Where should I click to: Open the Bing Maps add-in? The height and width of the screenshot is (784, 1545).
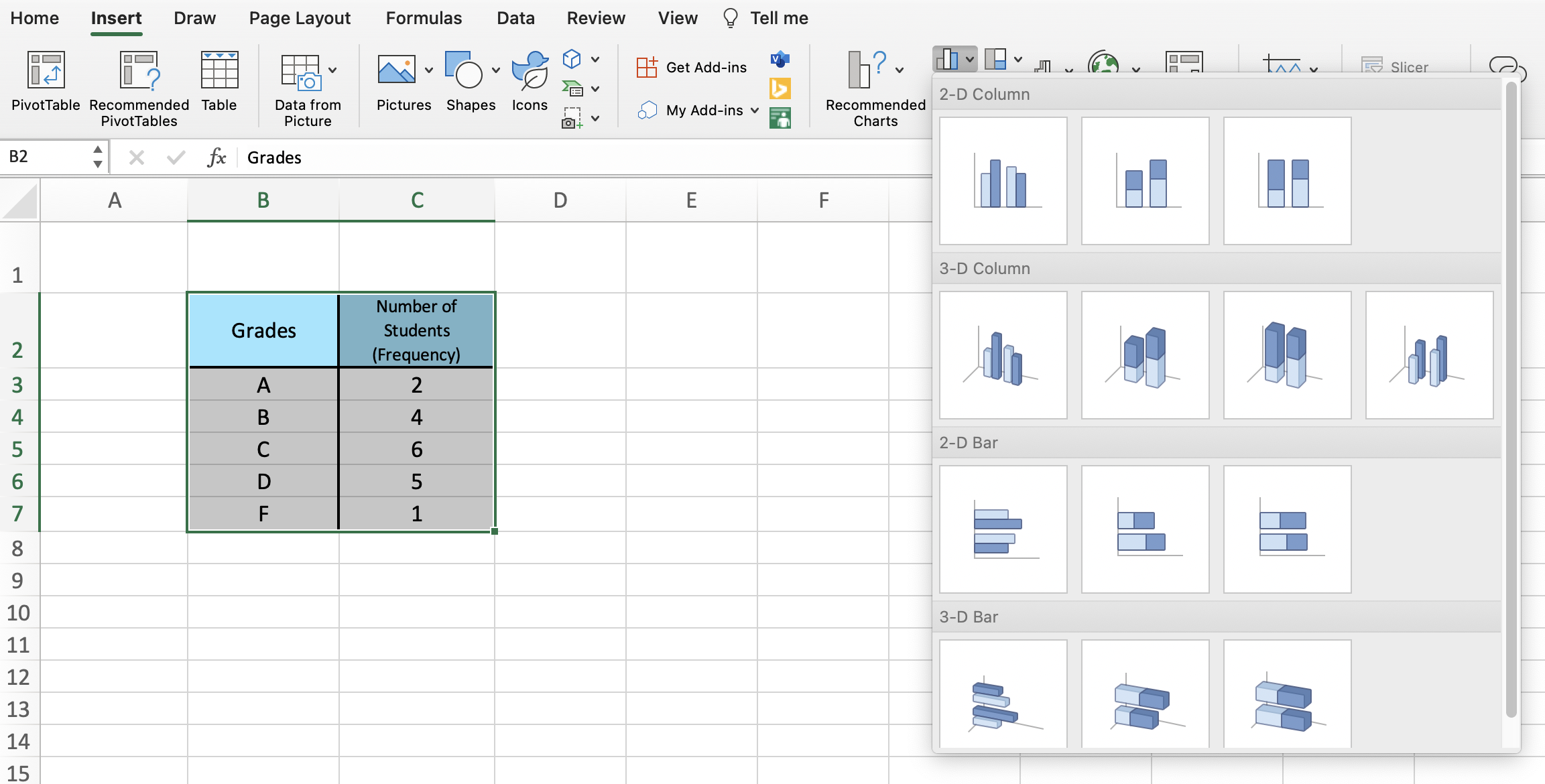[781, 88]
